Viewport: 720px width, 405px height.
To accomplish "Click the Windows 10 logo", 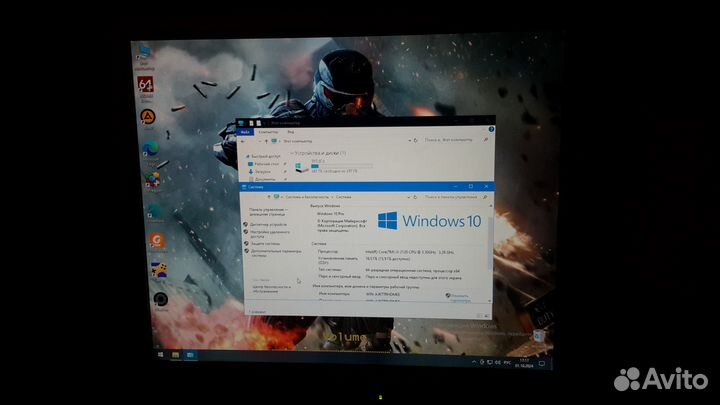I will [429, 221].
